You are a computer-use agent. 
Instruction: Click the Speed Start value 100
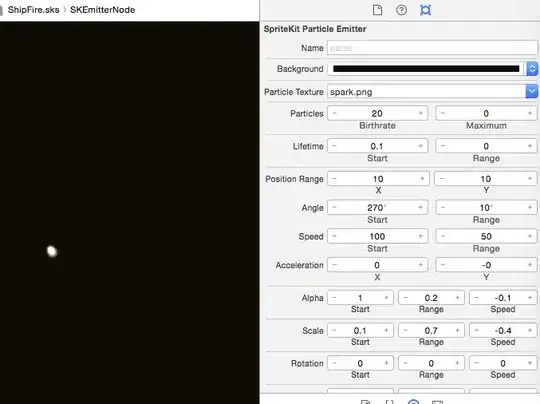[x=377, y=236]
